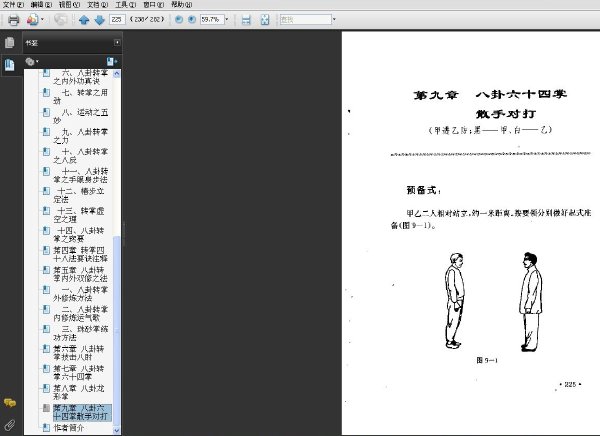The width and height of the screenshot is (600, 436).
Task: Click the collaborate/share document icon
Action: [x=33, y=20]
